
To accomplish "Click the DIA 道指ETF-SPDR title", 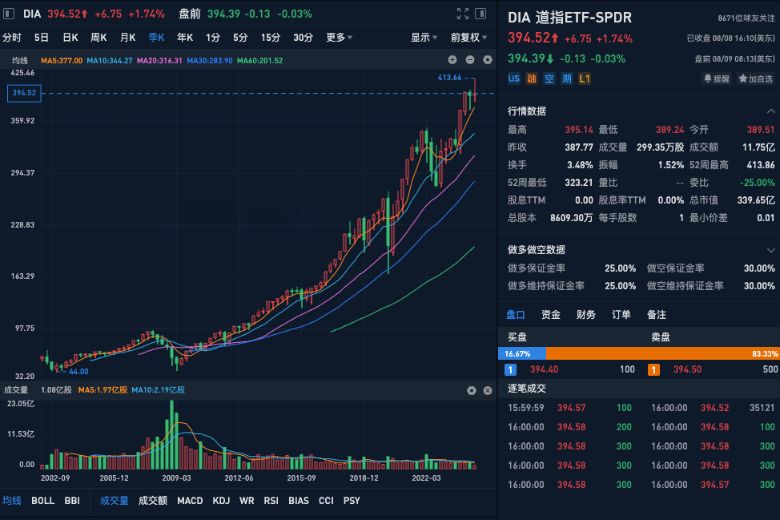I will (x=570, y=18).
